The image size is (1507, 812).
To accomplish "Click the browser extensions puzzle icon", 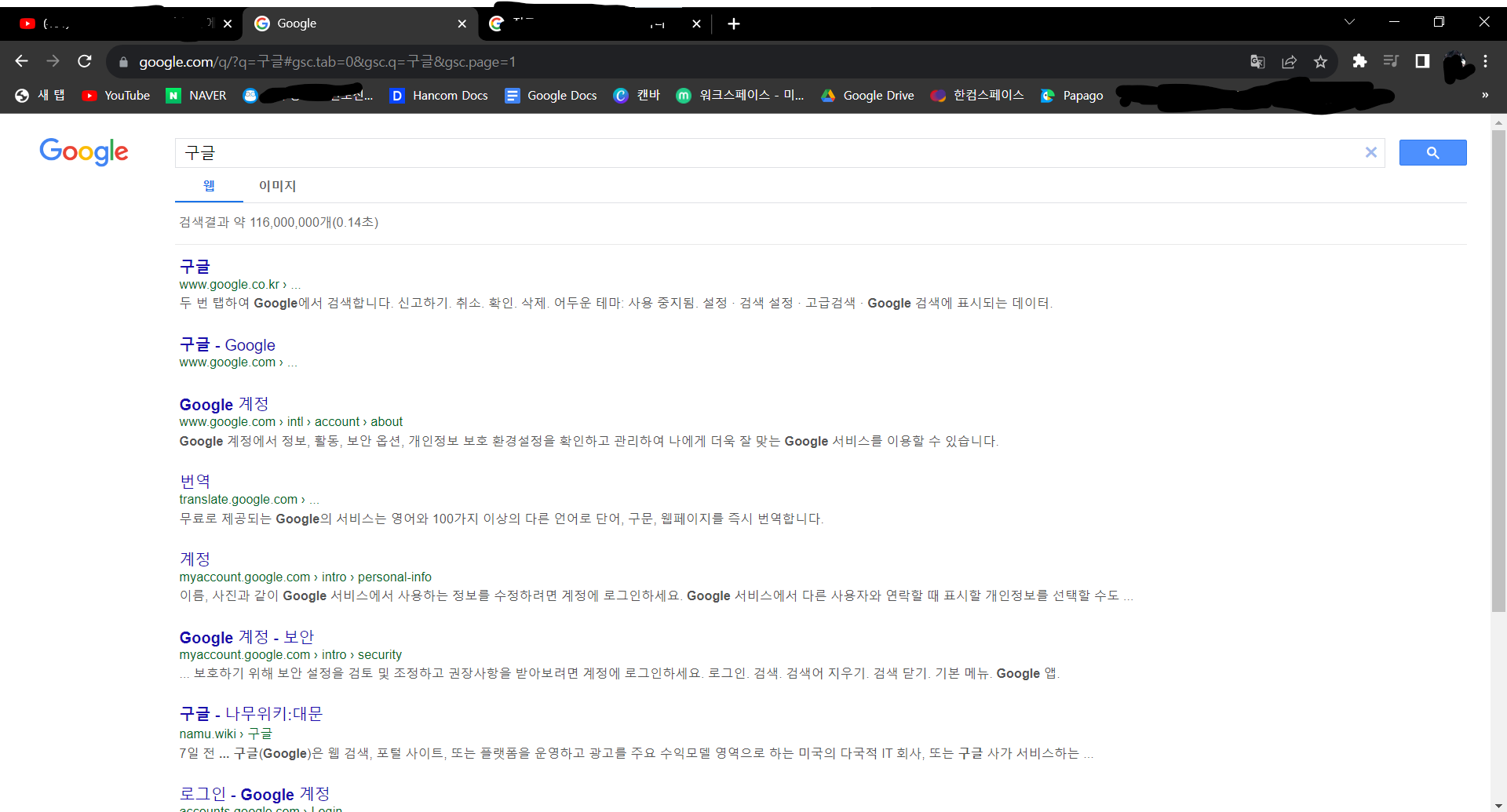I will [1360, 61].
